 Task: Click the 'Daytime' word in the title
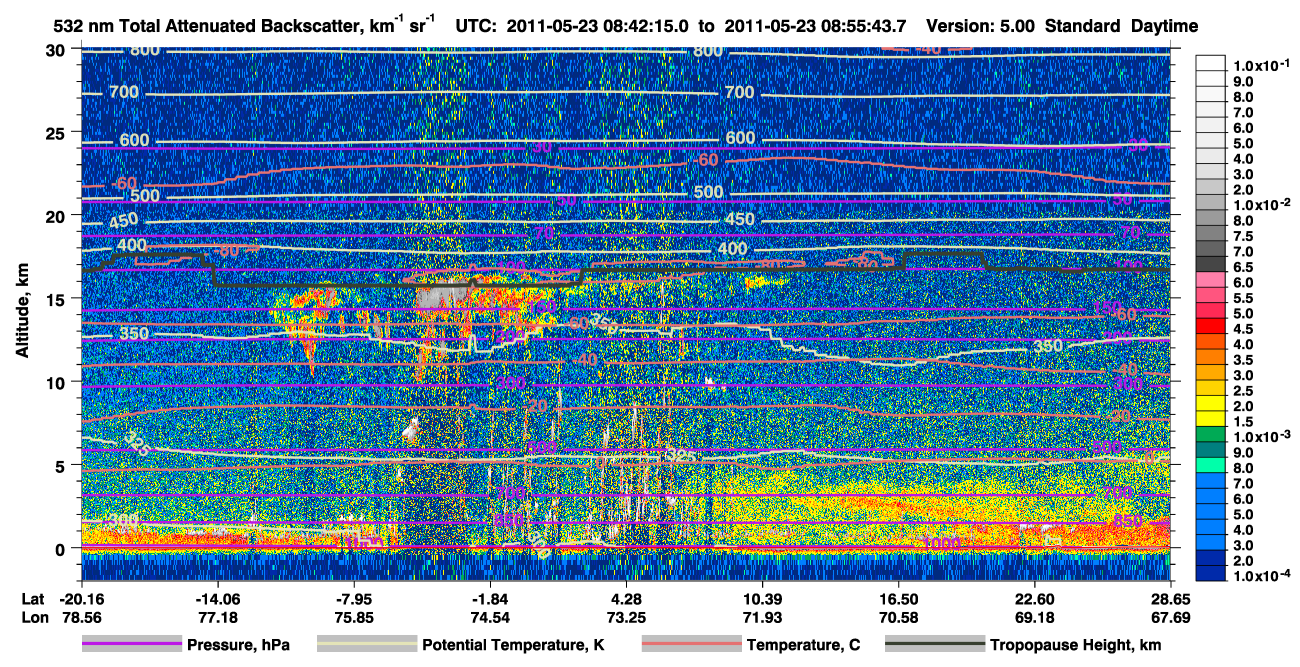(1164, 26)
